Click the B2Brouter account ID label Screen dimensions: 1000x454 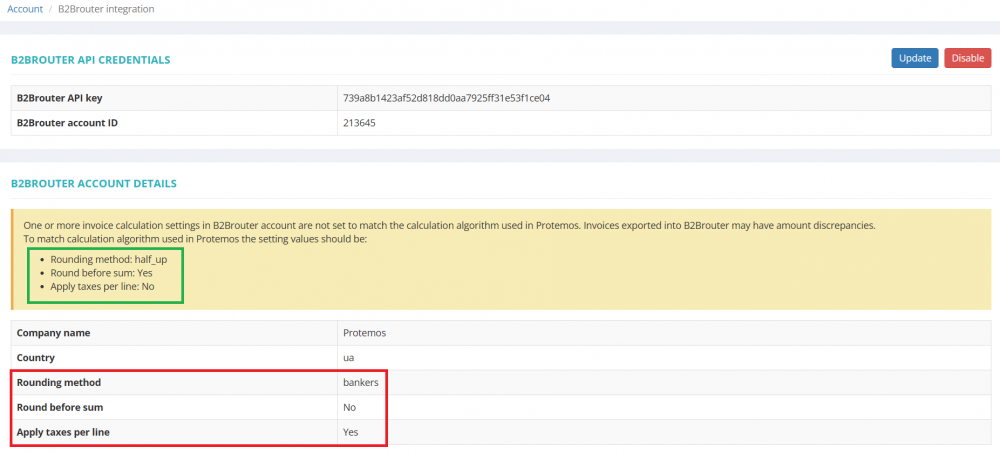click(x=75, y=123)
